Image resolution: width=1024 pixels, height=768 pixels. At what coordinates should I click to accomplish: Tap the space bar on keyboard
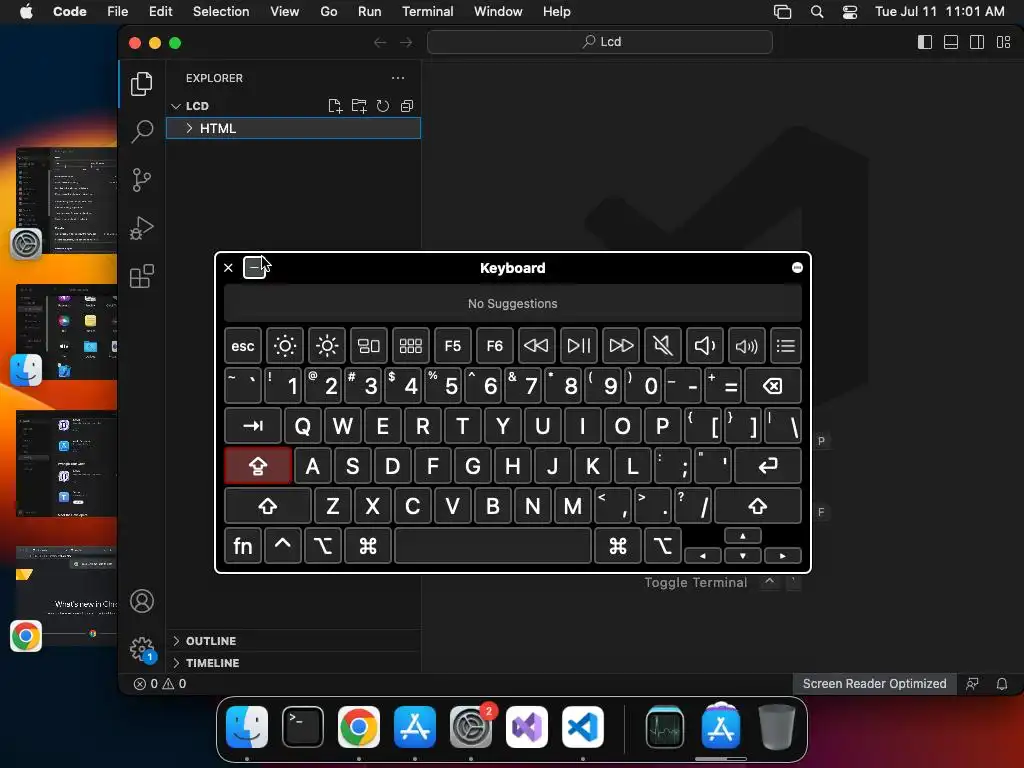[493, 545]
